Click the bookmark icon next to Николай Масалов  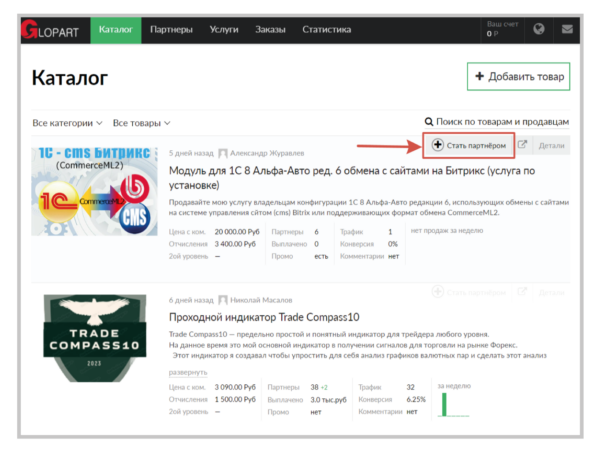(223, 300)
